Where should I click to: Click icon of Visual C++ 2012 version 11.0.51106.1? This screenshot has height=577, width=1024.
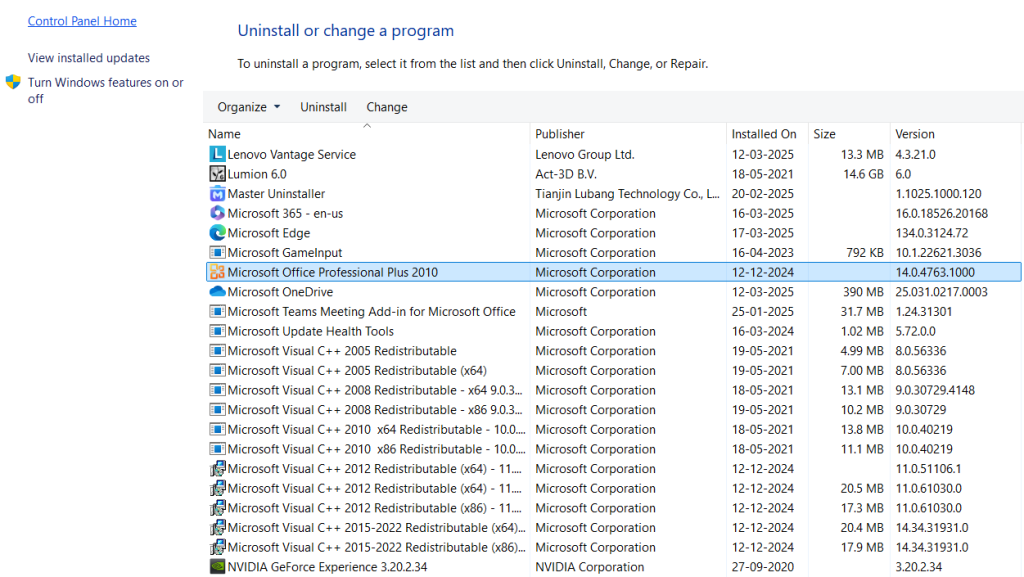217,468
